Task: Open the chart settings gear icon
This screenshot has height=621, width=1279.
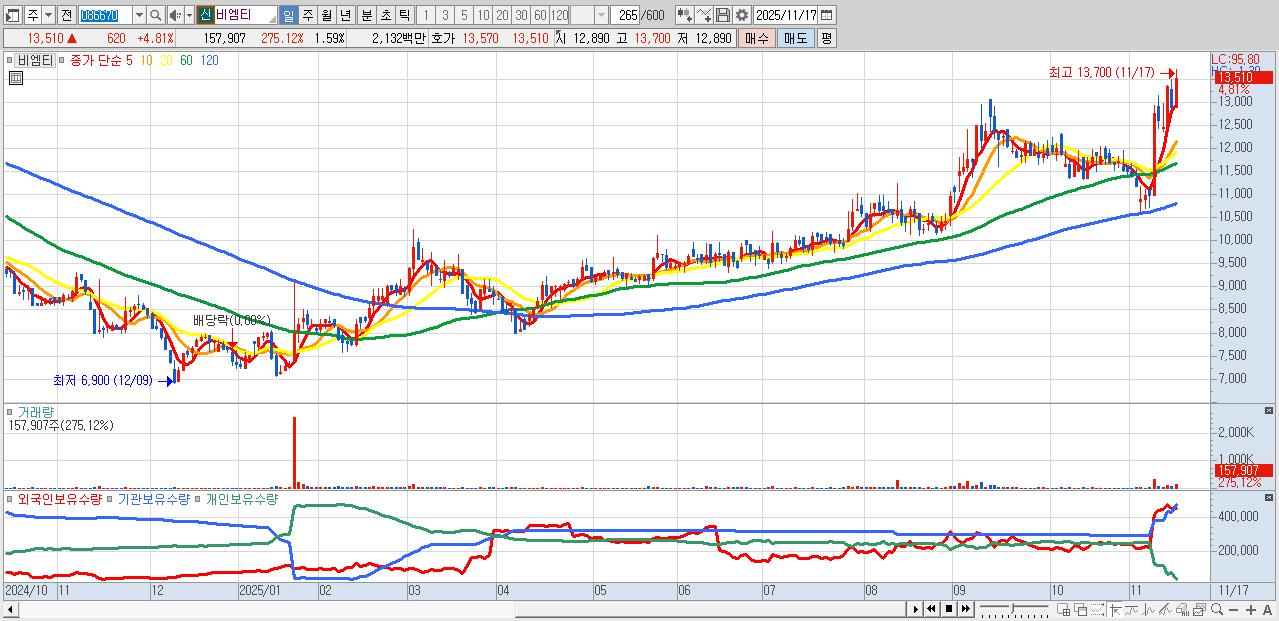Action: click(741, 15)
